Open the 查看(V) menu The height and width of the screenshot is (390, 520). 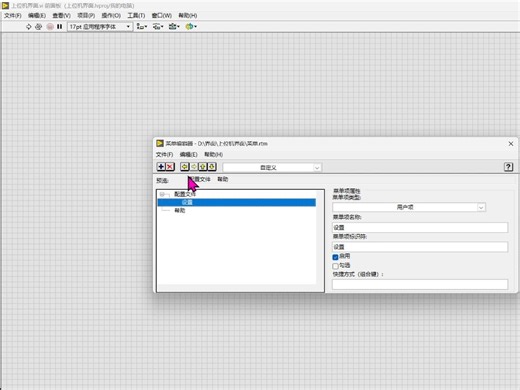point(61,16)
